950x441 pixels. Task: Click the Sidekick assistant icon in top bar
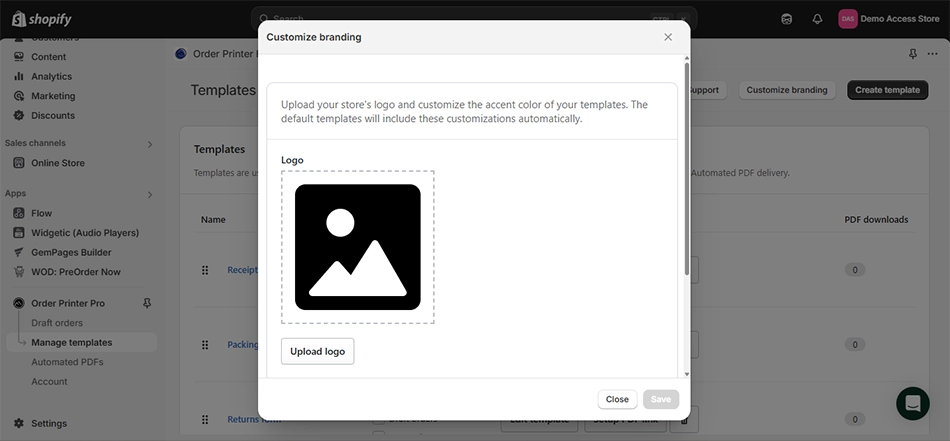787,19
